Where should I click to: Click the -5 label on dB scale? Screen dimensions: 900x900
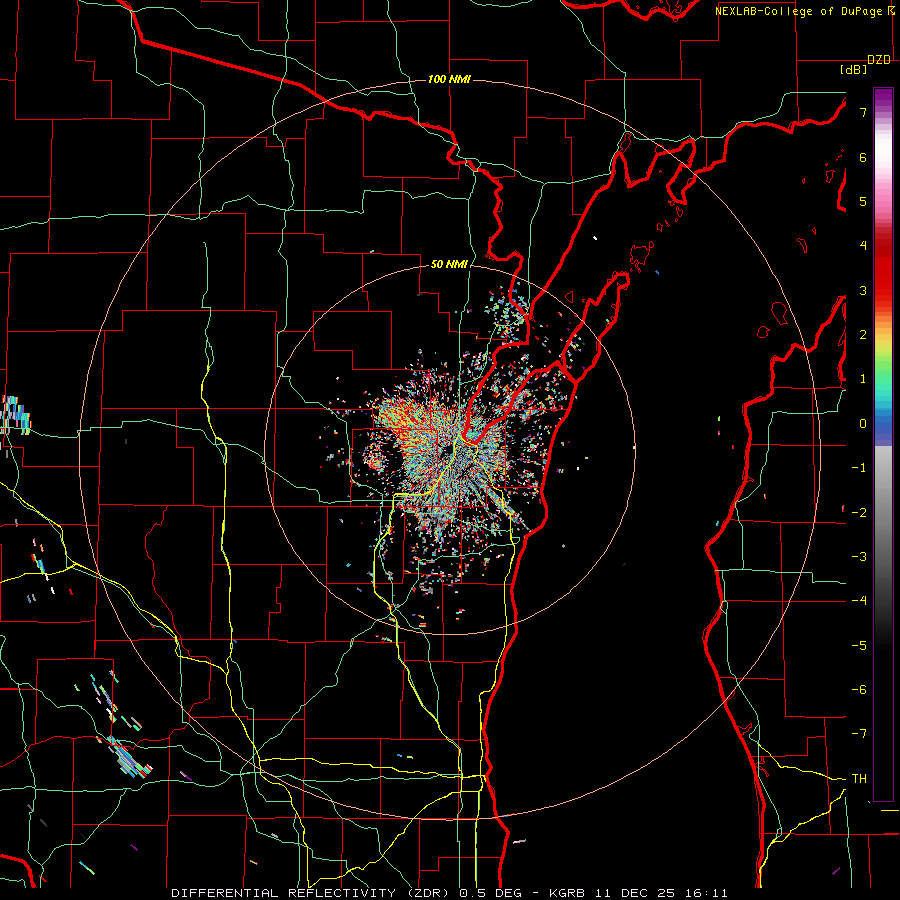point(859,646)
